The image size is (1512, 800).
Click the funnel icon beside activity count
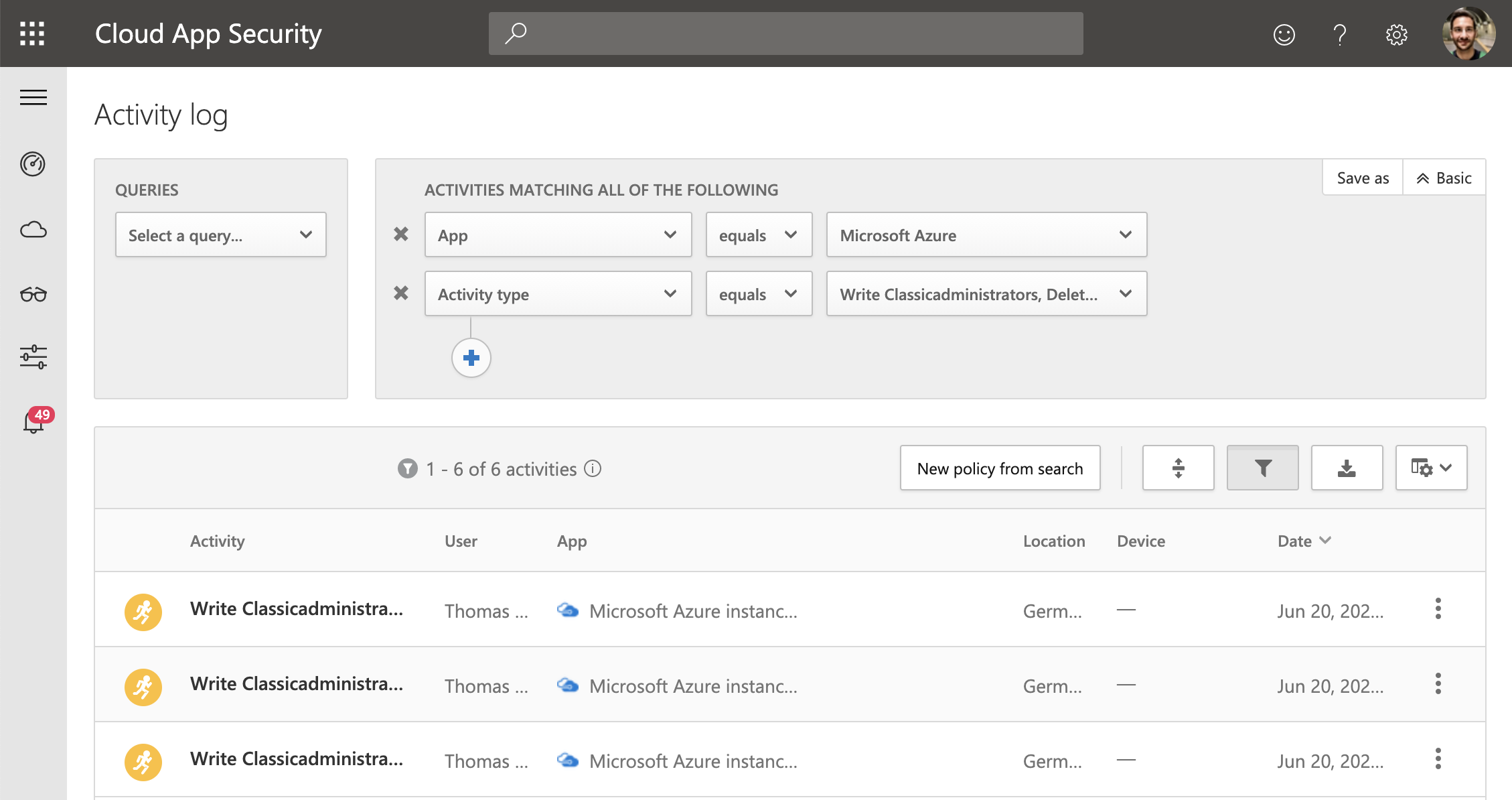[x=407, y=468]
